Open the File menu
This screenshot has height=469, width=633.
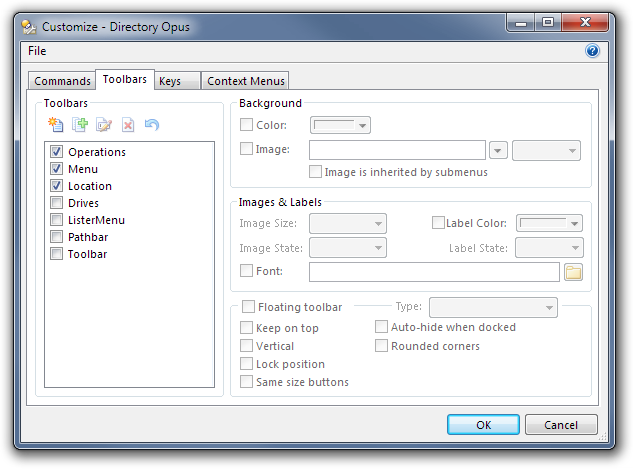[37, 51]
